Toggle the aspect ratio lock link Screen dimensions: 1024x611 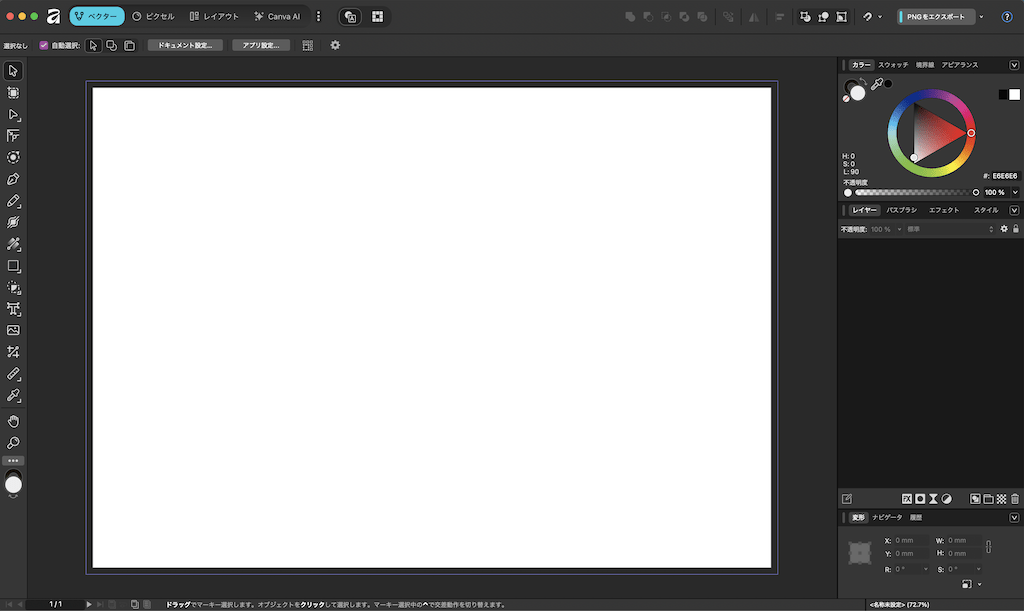989,547
